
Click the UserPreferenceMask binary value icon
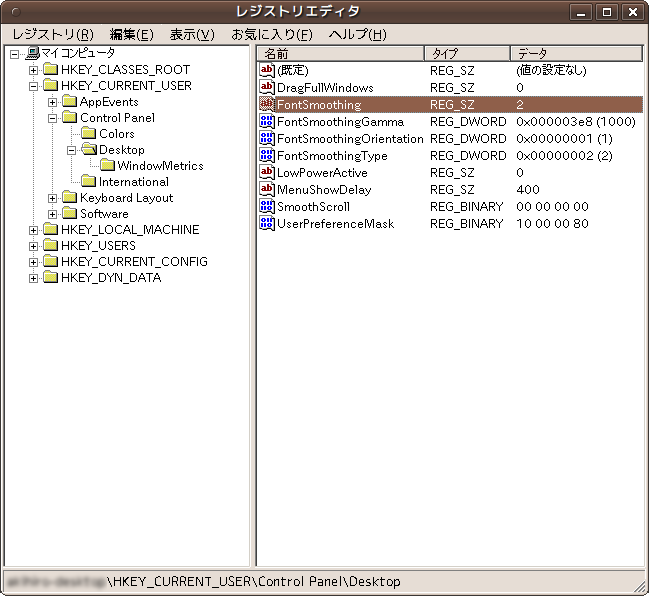coord(267,223)
